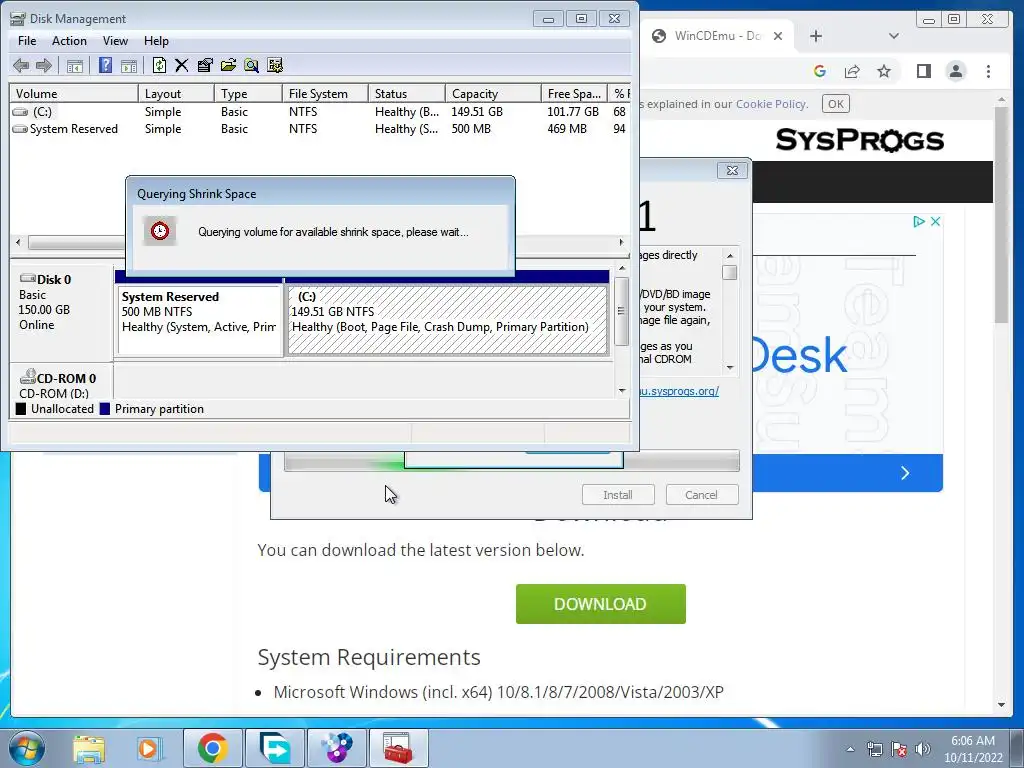Open the Cookie Policy link
Viewport: 1024px width, 768px height.
(x=771, y=104)
